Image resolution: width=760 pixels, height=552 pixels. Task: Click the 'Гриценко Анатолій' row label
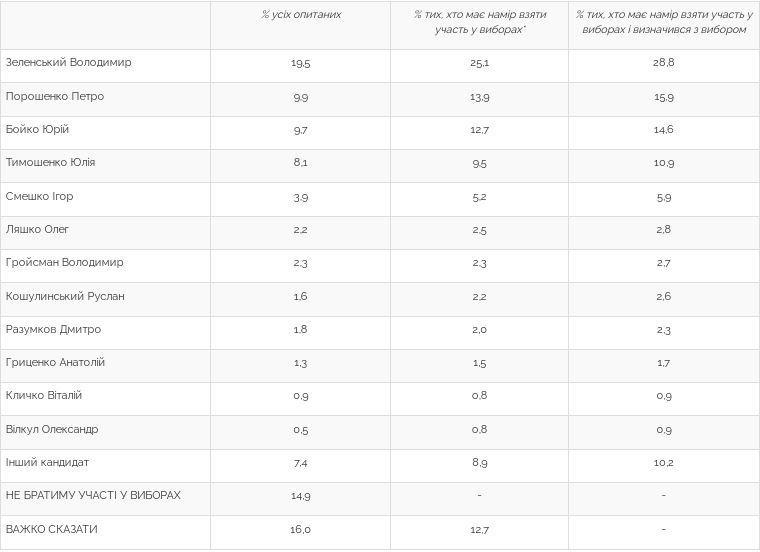[x=56, y=363]
